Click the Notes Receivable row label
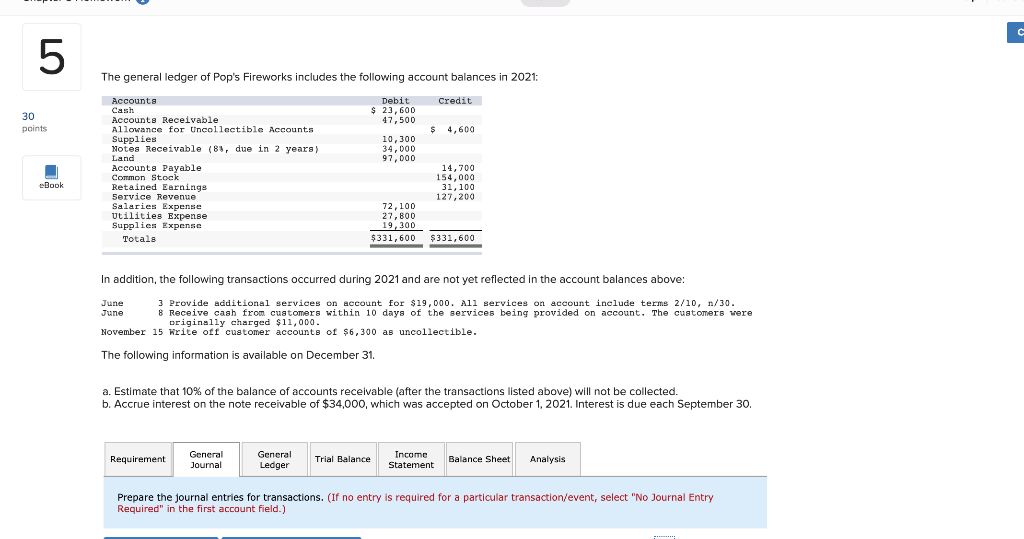 [x=215, y=149]
